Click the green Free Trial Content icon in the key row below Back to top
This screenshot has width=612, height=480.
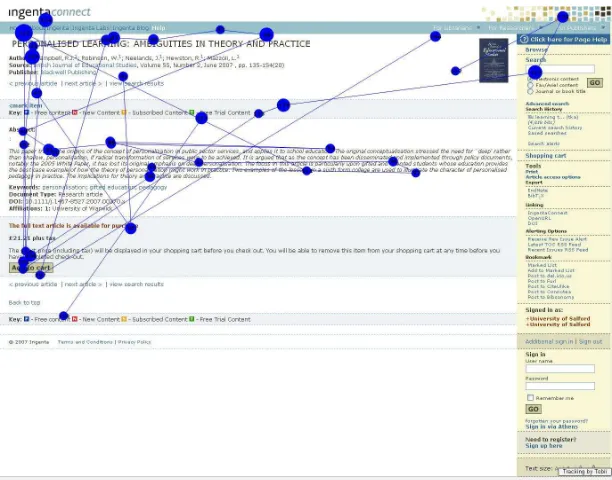tap(192, 319)
